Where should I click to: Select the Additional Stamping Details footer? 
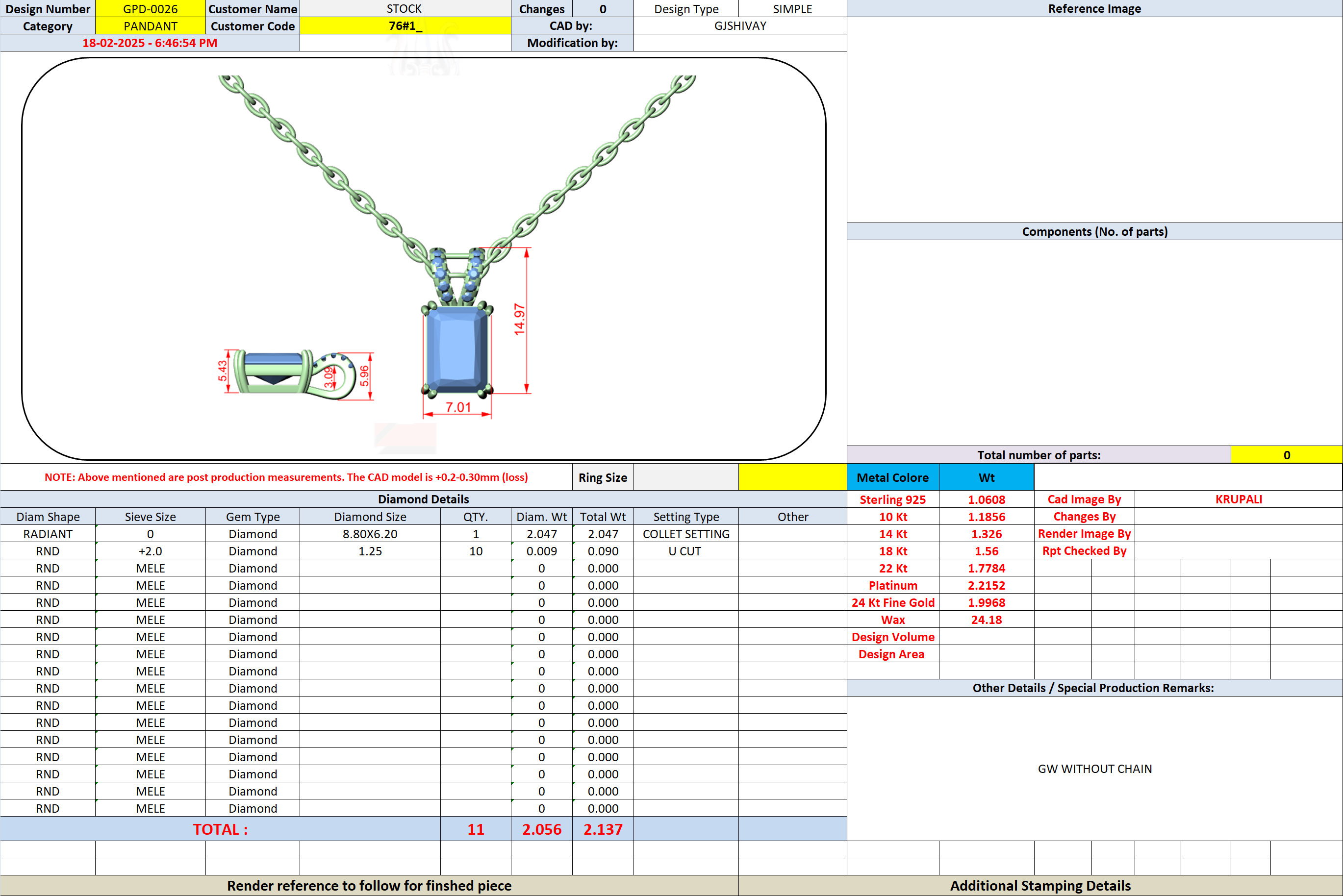1040,885
